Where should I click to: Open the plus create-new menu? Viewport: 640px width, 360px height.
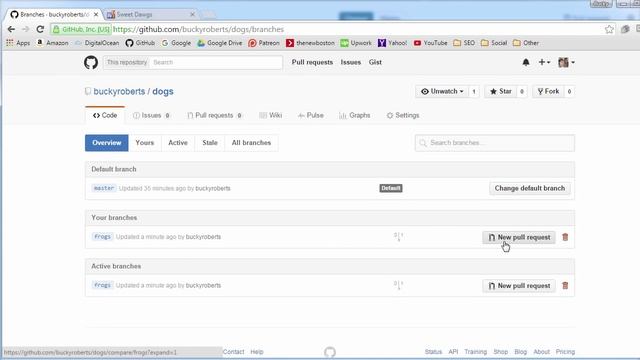pyautogui.click(x=544, y=62)
